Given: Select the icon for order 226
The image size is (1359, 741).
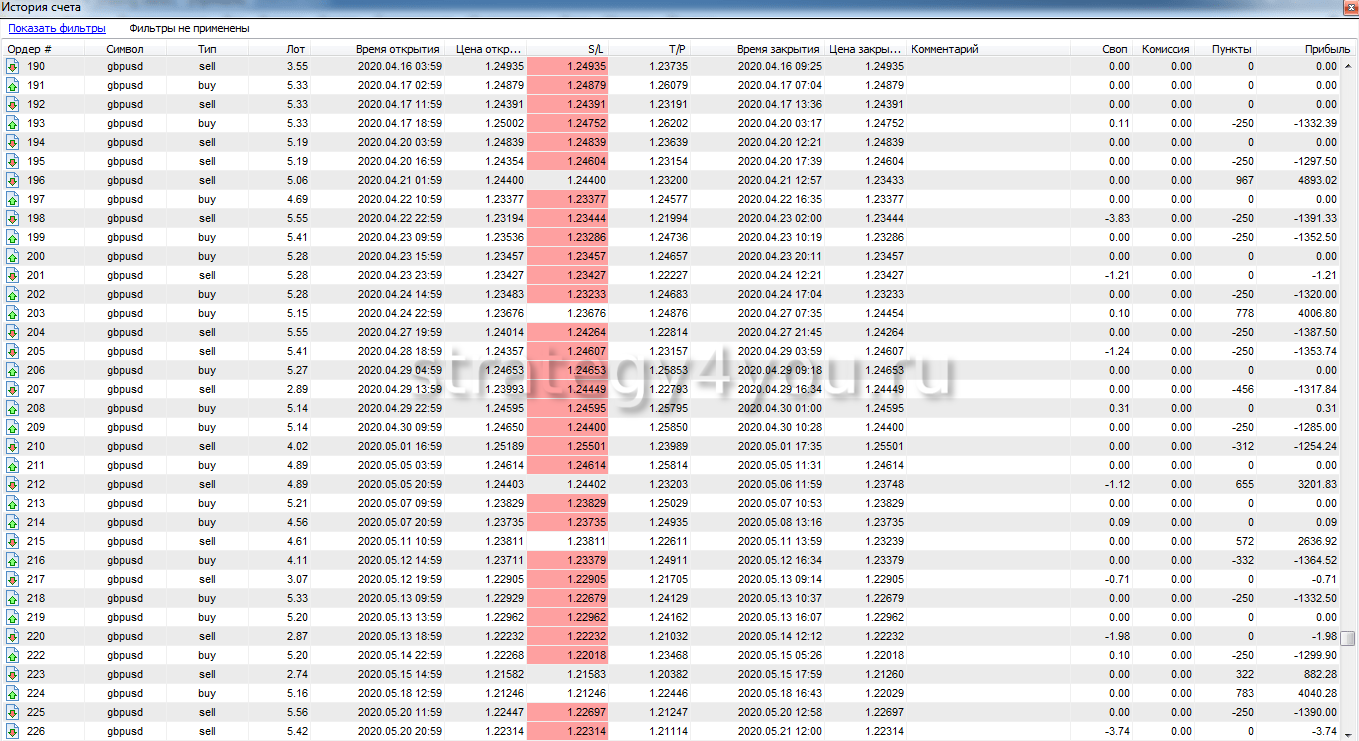Looking at the screenshot, I should 13,732.
